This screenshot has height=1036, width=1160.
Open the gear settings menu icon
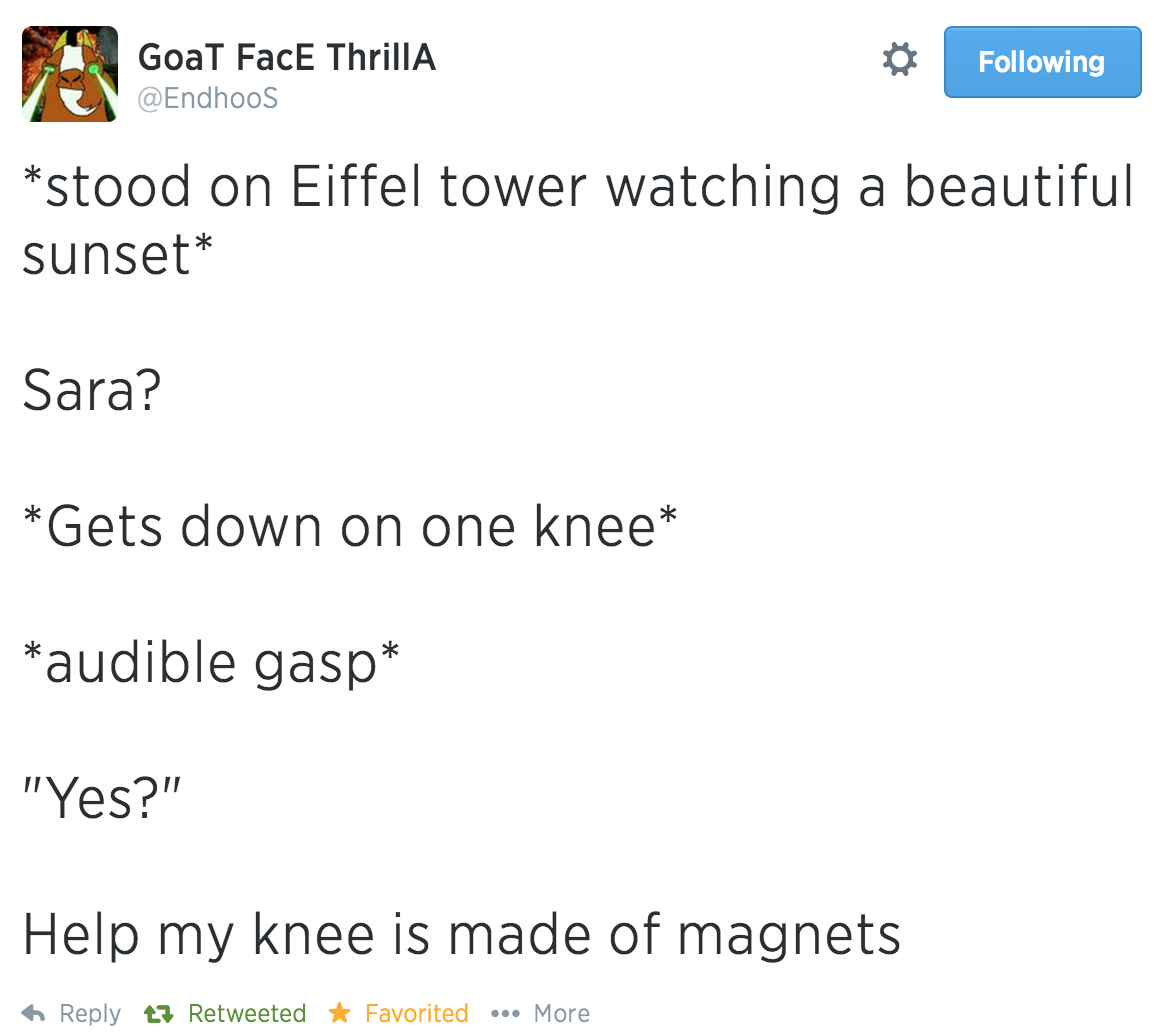click(x=900, y=59)
